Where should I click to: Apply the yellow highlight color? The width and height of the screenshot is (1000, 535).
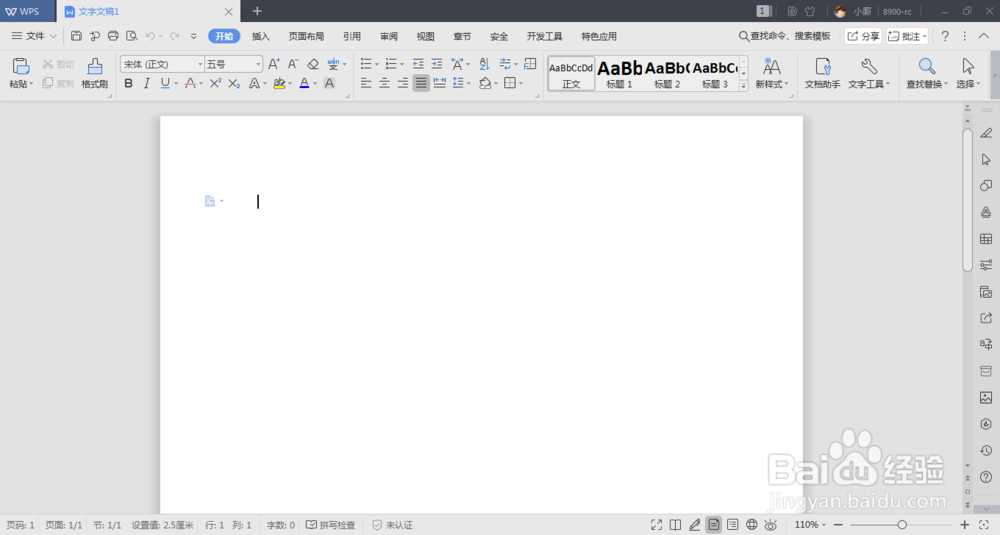tap(279, 84)
